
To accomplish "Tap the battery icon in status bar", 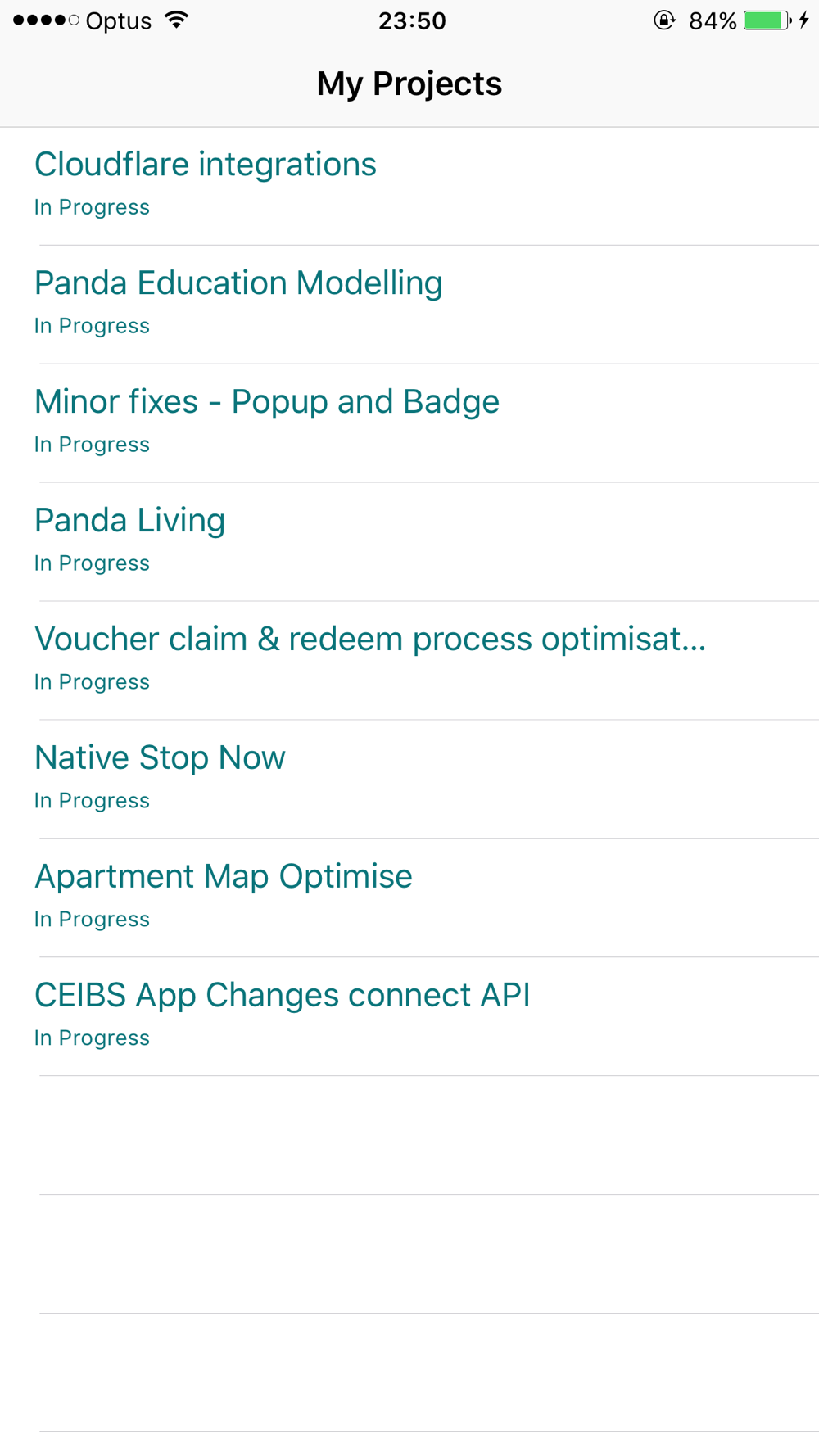I will pos(767,20).
